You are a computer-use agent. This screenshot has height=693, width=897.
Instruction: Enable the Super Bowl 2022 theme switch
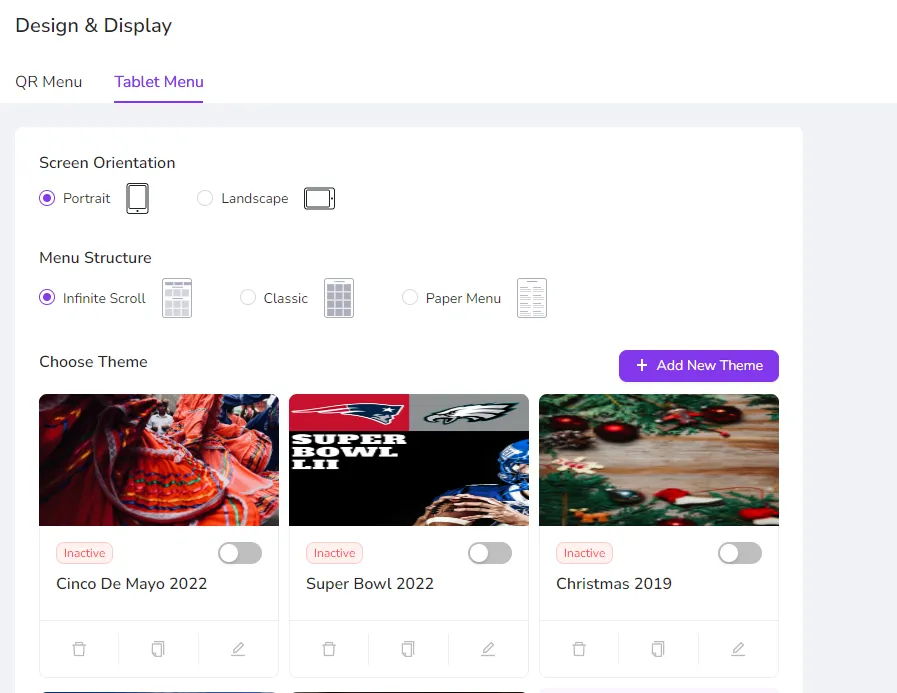point(490,553)
